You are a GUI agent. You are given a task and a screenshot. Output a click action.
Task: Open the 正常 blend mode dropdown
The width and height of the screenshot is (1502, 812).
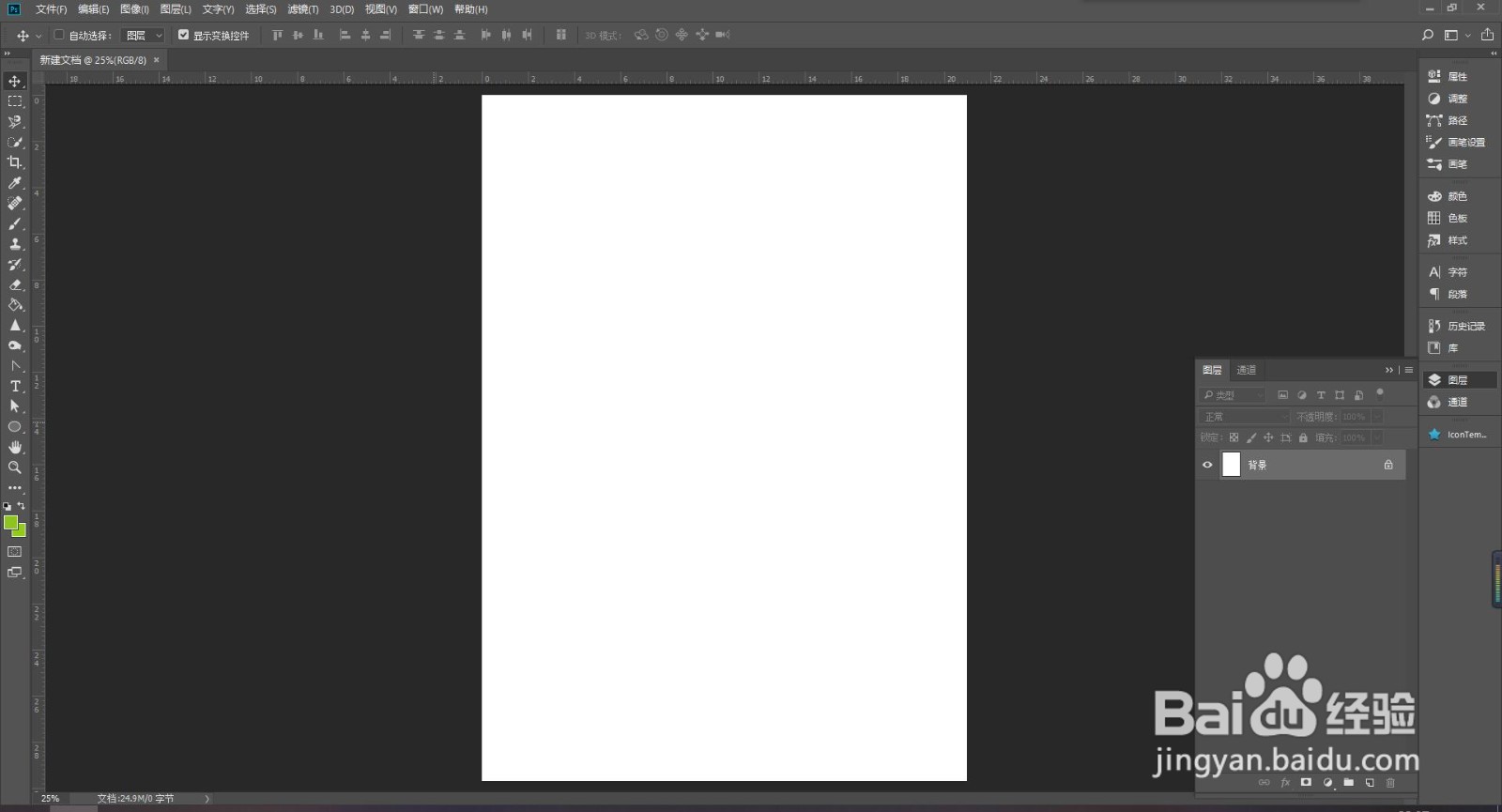click(x=1246, y=416)
